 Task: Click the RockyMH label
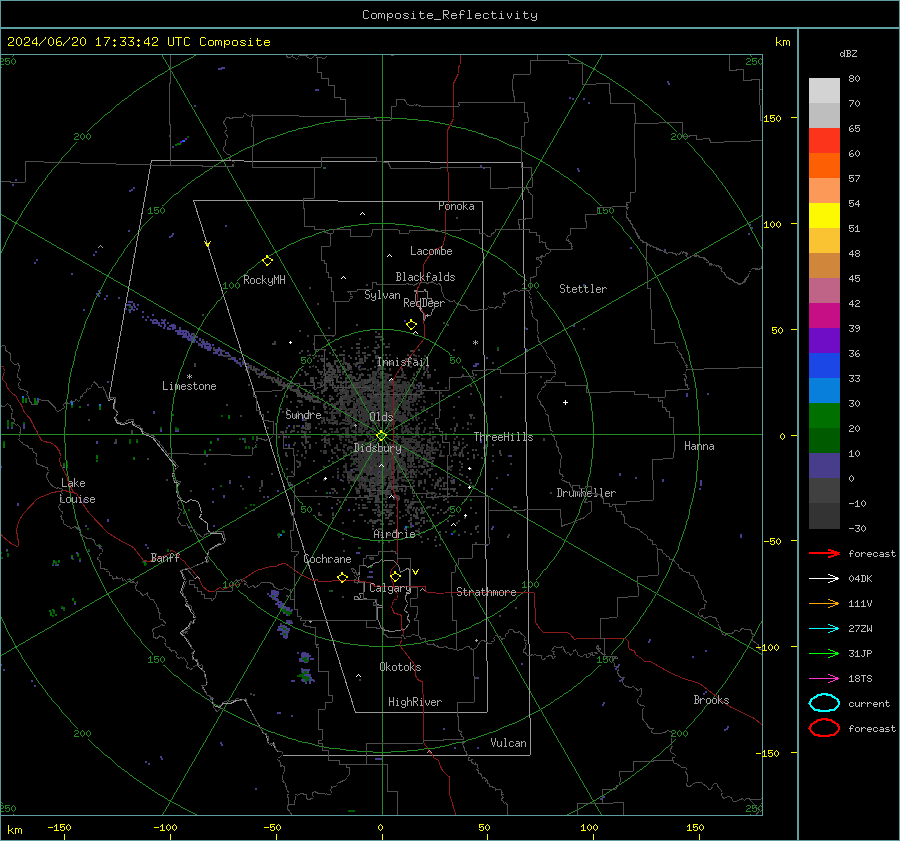(x=264, y=280)
